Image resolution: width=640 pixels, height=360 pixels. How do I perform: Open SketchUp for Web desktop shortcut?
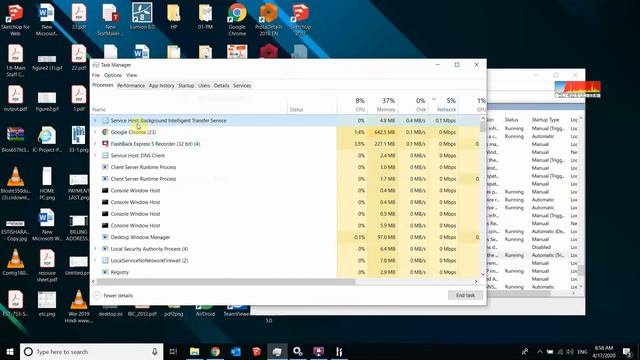pyautogui.click(x=15, y=19)
